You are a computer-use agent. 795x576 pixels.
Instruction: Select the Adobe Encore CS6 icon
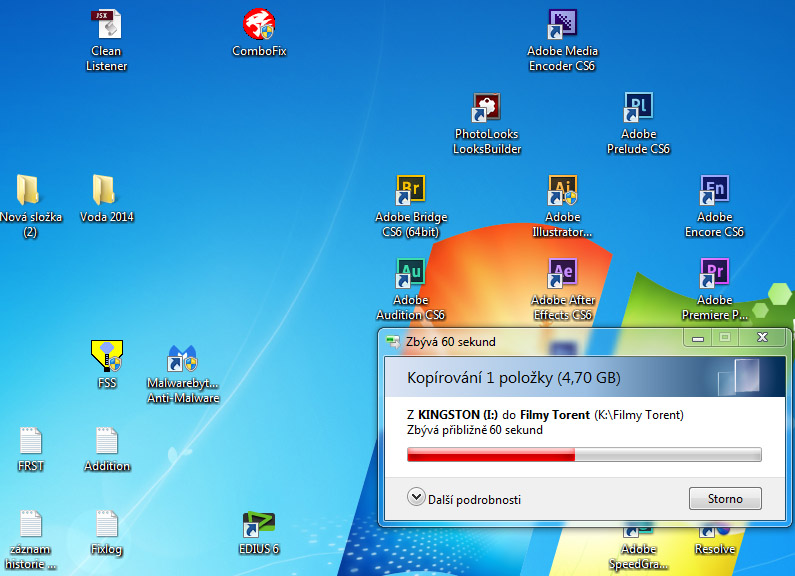pyautogui.click(x=714, y=190)
